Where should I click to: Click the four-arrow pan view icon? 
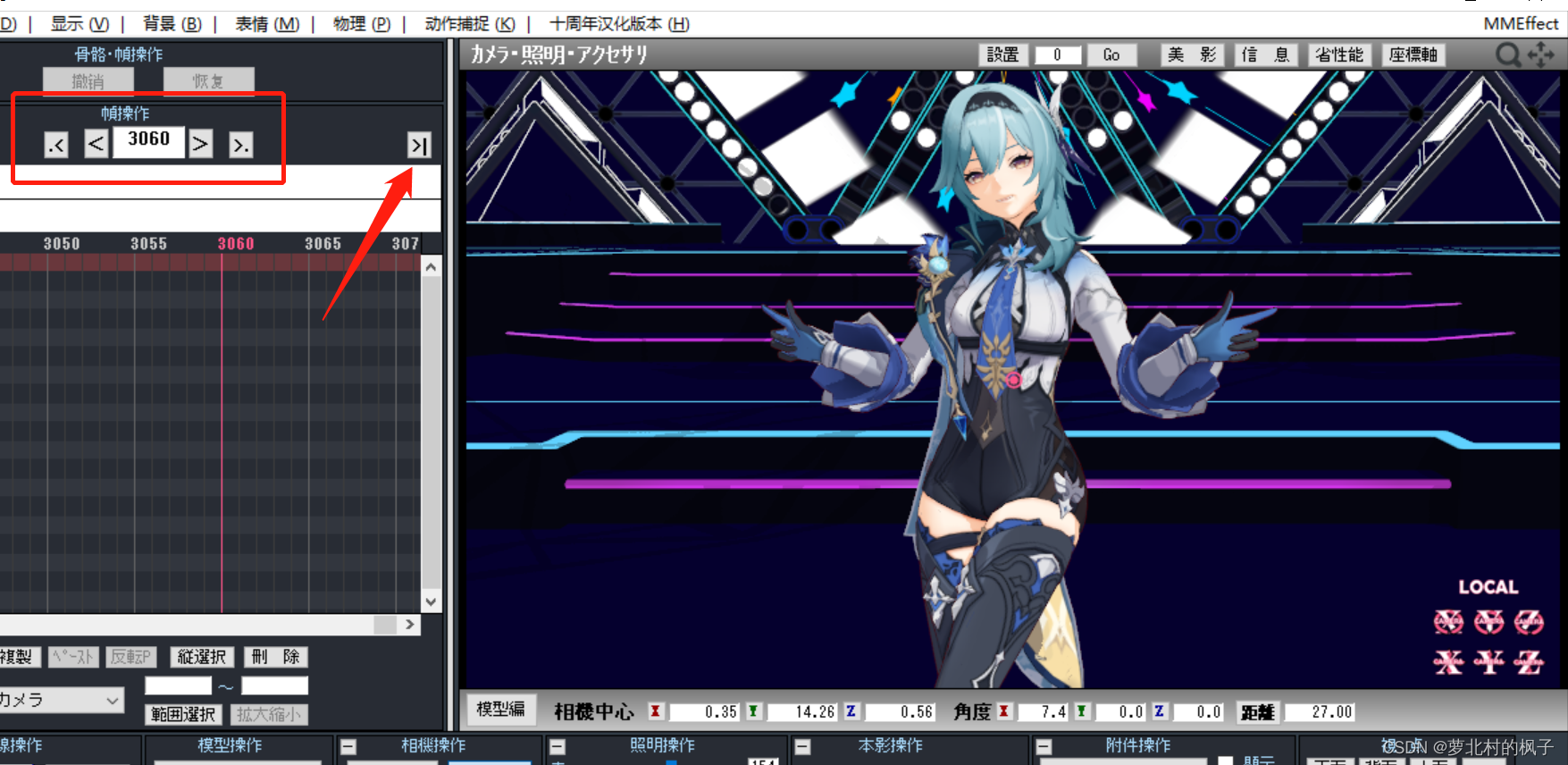[1541, 55]
